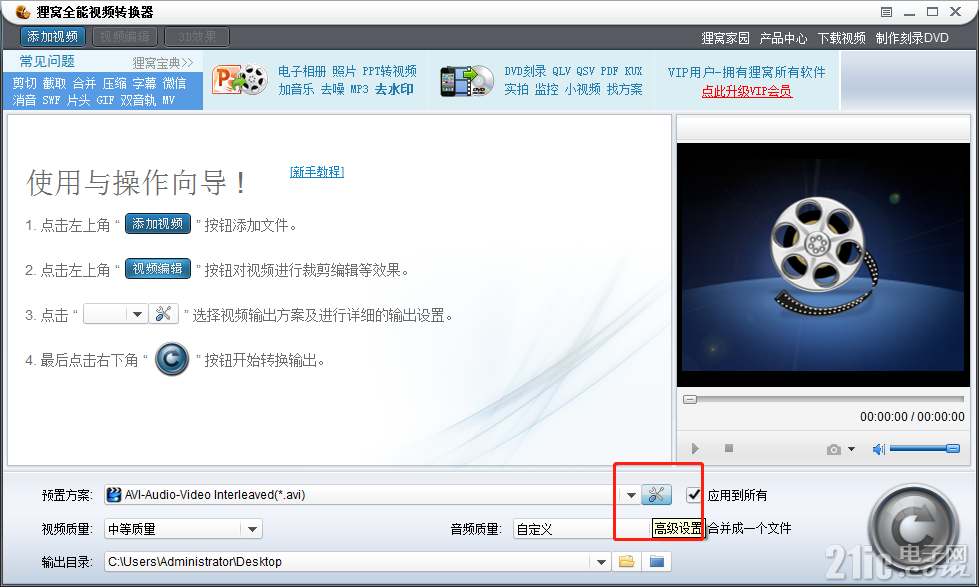Take a snapshot with camera icon

834,449
